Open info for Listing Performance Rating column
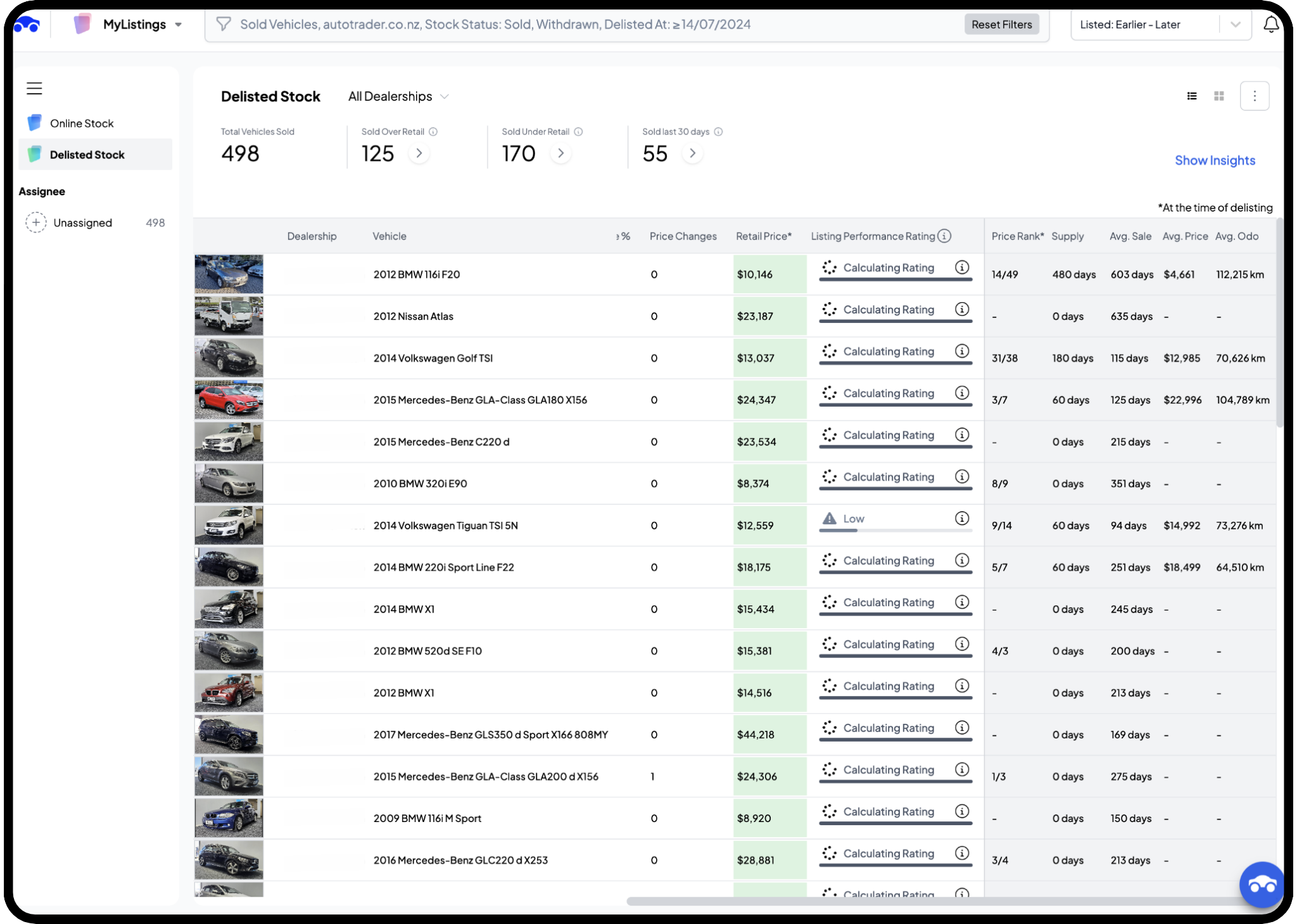Viewport: 1297px width, 924px height. click(944, 236)
